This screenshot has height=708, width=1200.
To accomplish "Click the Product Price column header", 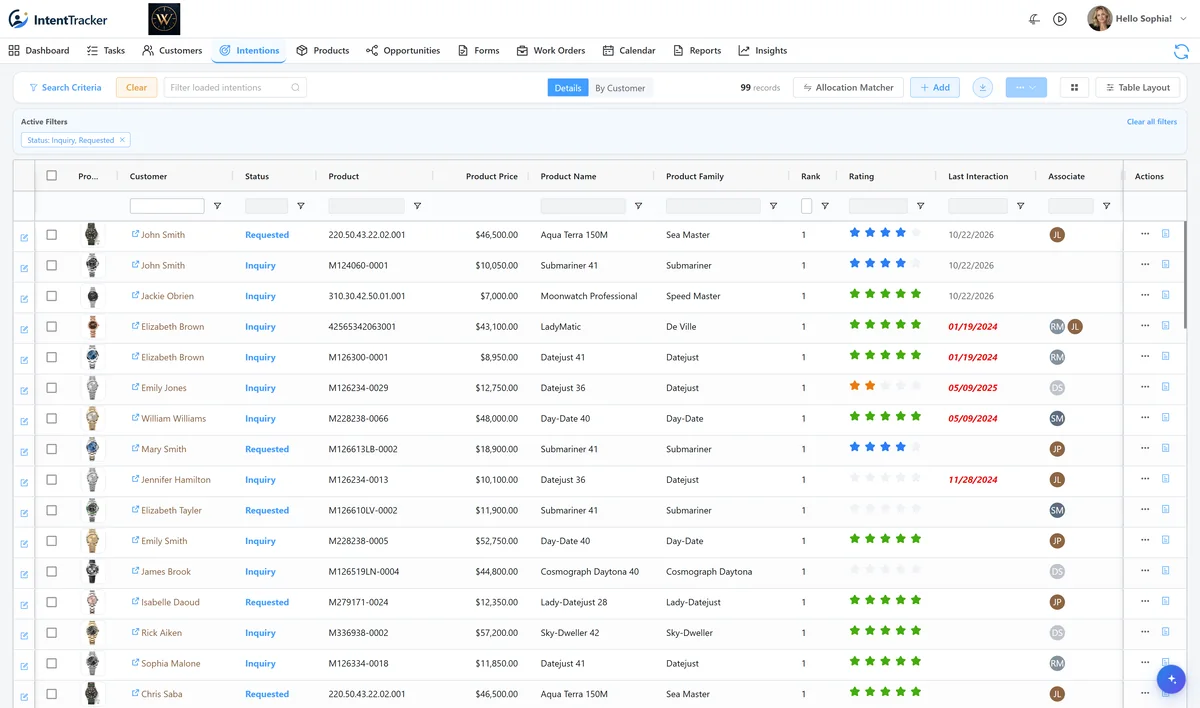I will pos(492,176).
